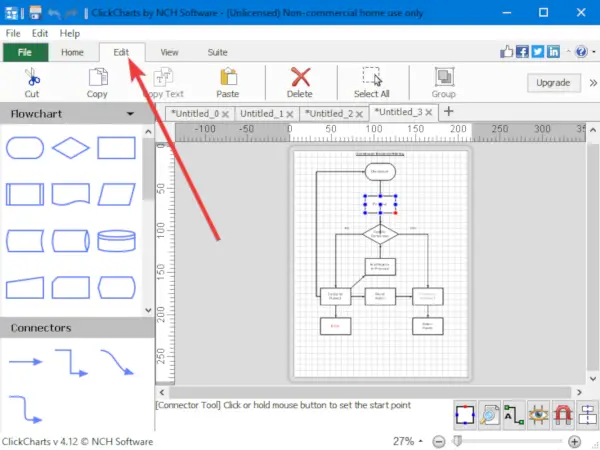
Task: Select the card clipped-corner shape
Action: (x=71, y=287)
